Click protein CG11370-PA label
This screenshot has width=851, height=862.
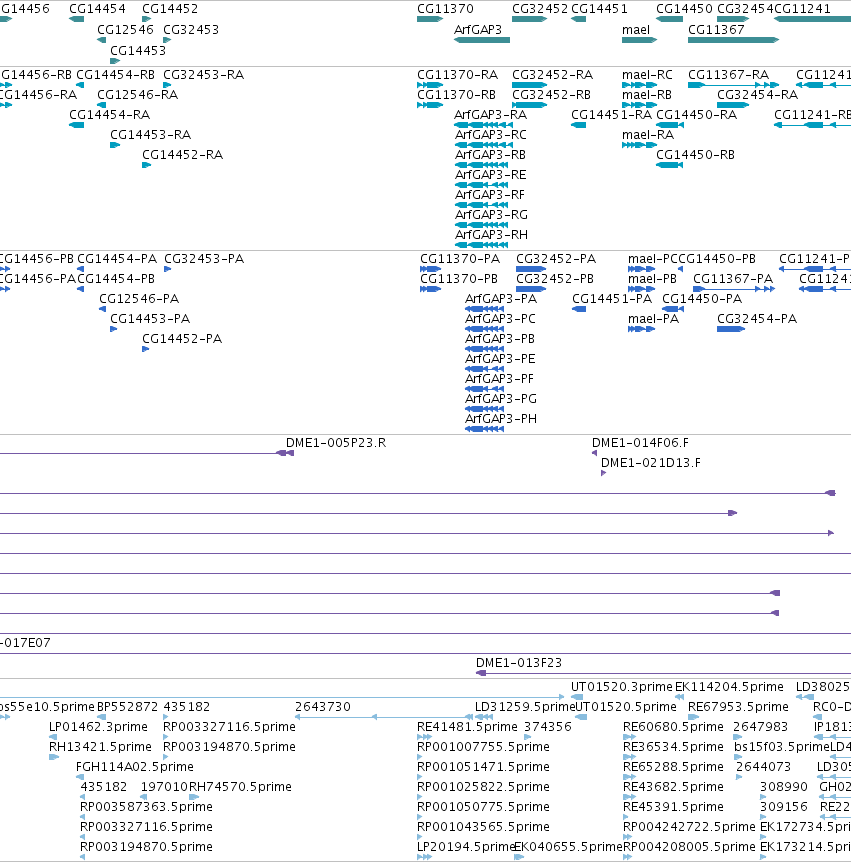coord(460,259)
